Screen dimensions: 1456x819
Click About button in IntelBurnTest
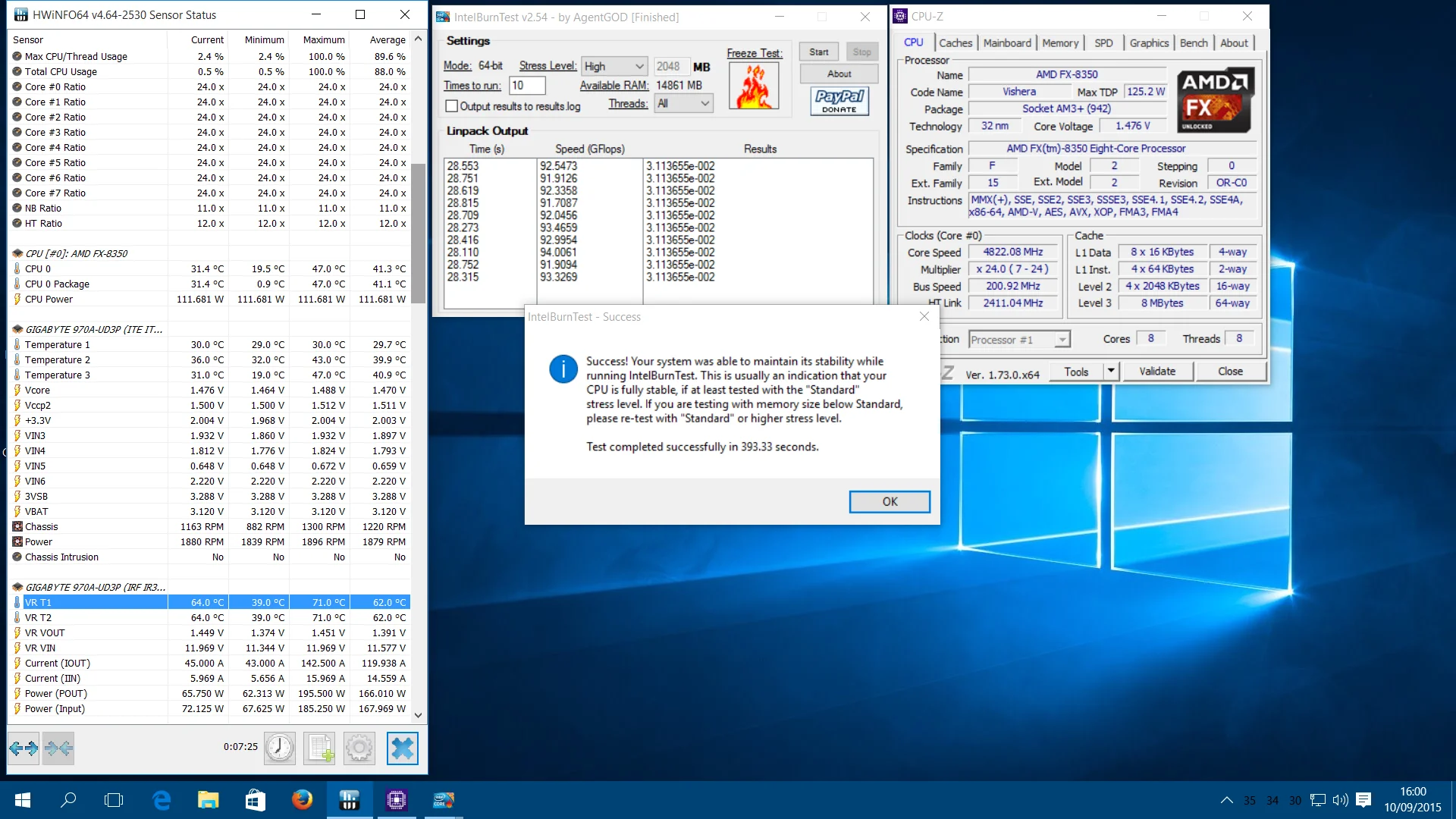point(839,74)
